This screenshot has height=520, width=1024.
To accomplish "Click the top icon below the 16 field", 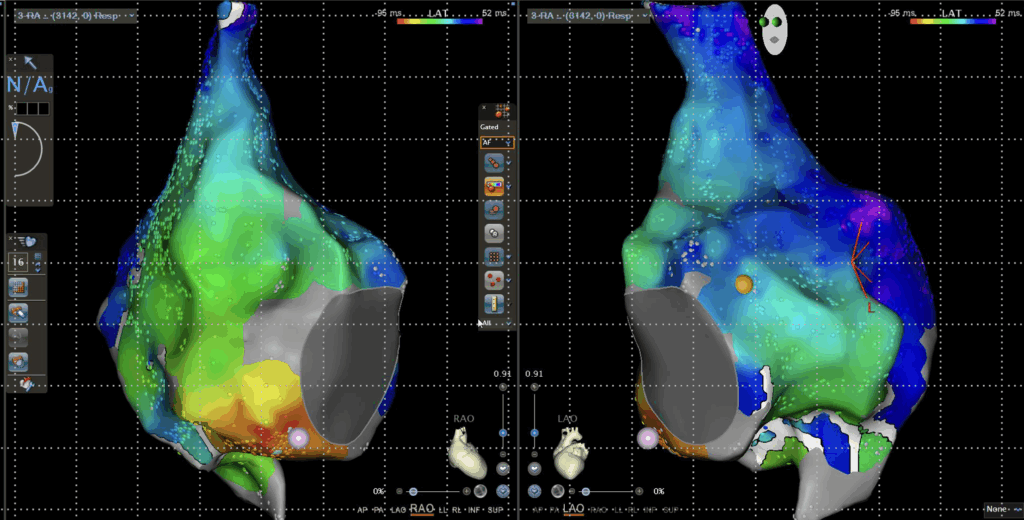I will coord(19,288).
